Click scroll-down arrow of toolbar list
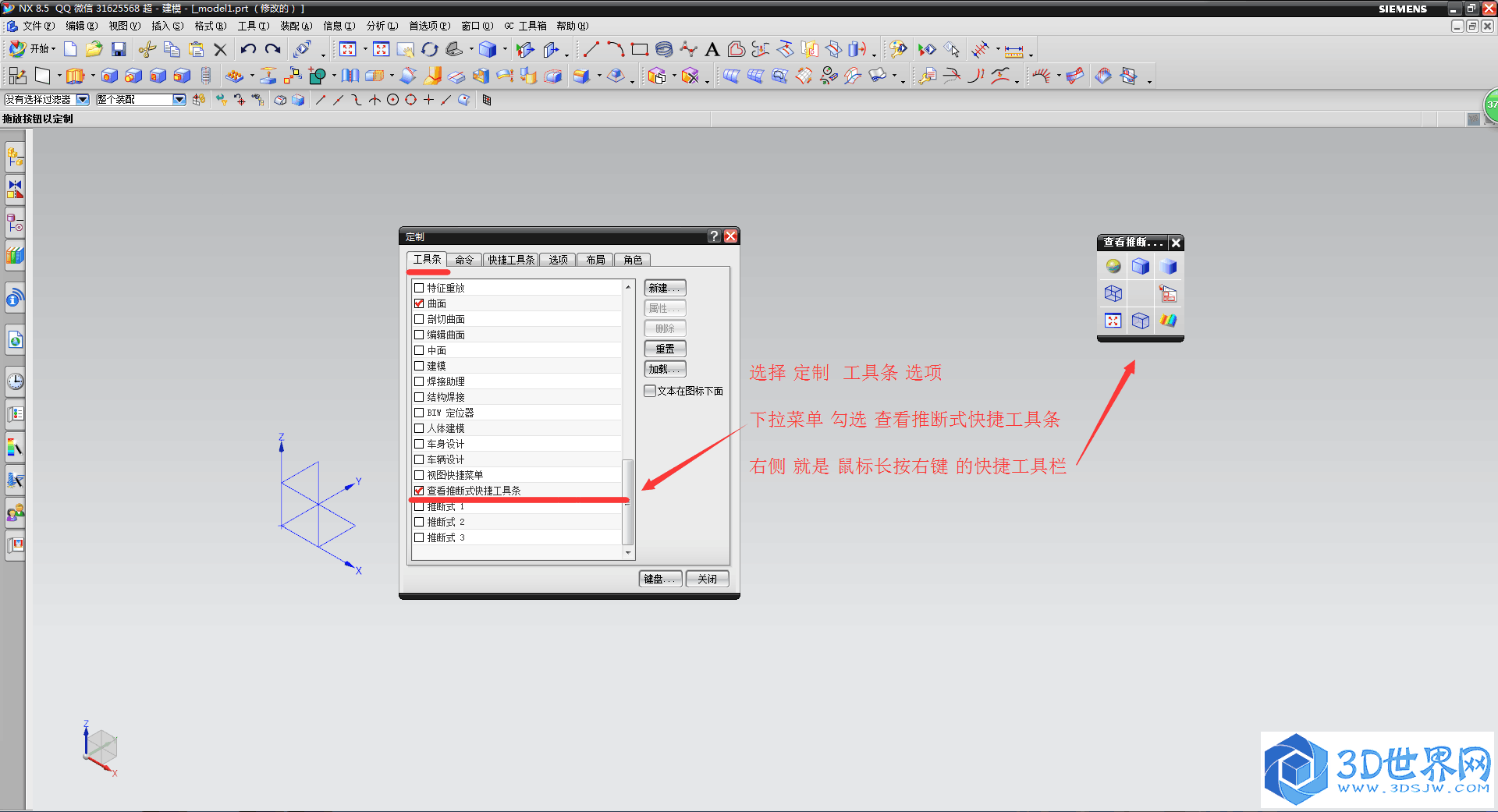The image size is (1498, 812). pyautogui.click(x=628, y=553)
